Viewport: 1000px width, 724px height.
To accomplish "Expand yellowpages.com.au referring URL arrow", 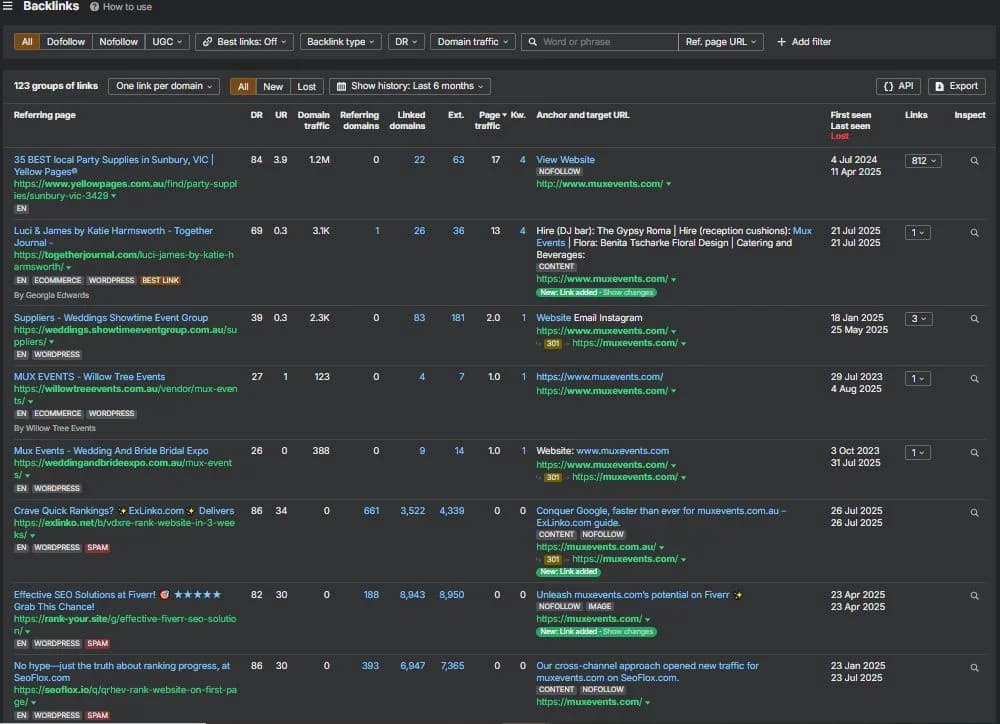I will pos(114,196).
